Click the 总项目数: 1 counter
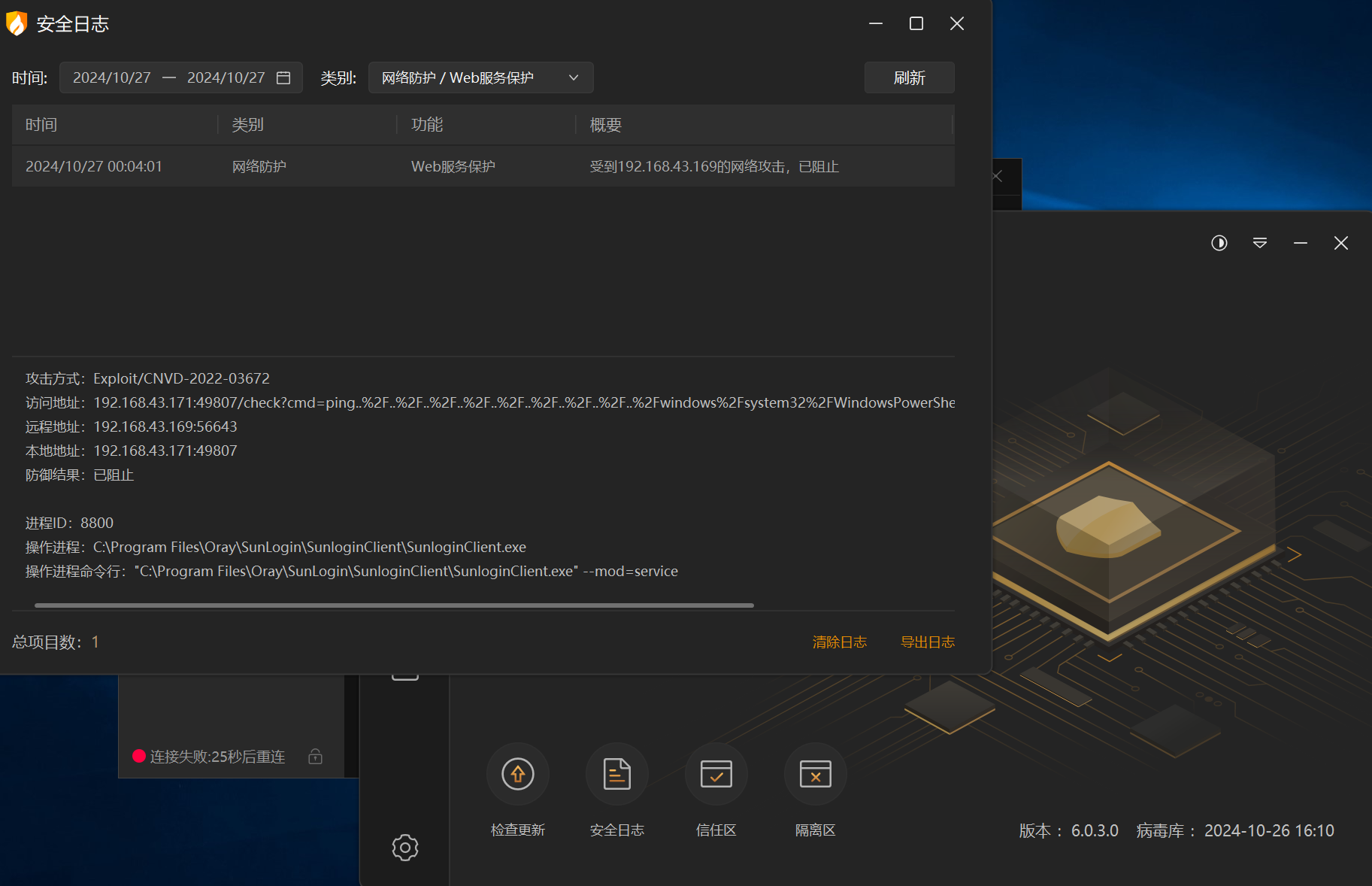Viewport: 1372px width, 886px height. tap(56, 642)
